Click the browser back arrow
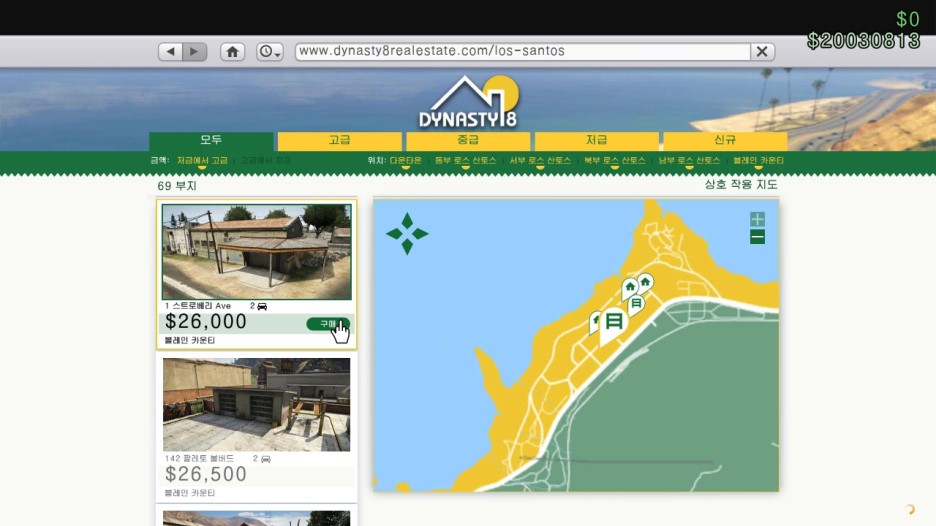 (170, 51)
